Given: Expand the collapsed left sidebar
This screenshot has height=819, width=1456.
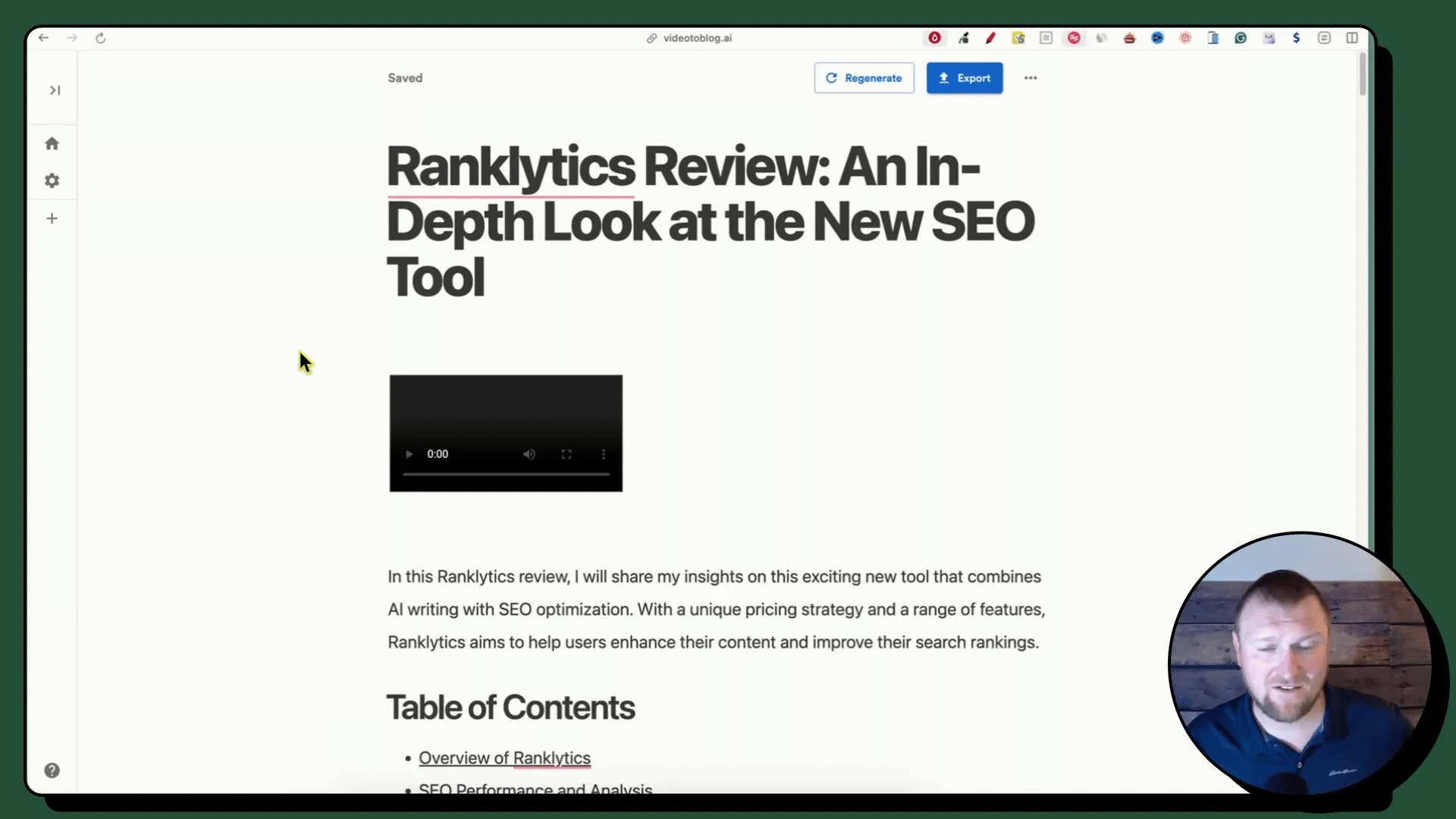Looking at the screenshot, I should tap(55, 90).
